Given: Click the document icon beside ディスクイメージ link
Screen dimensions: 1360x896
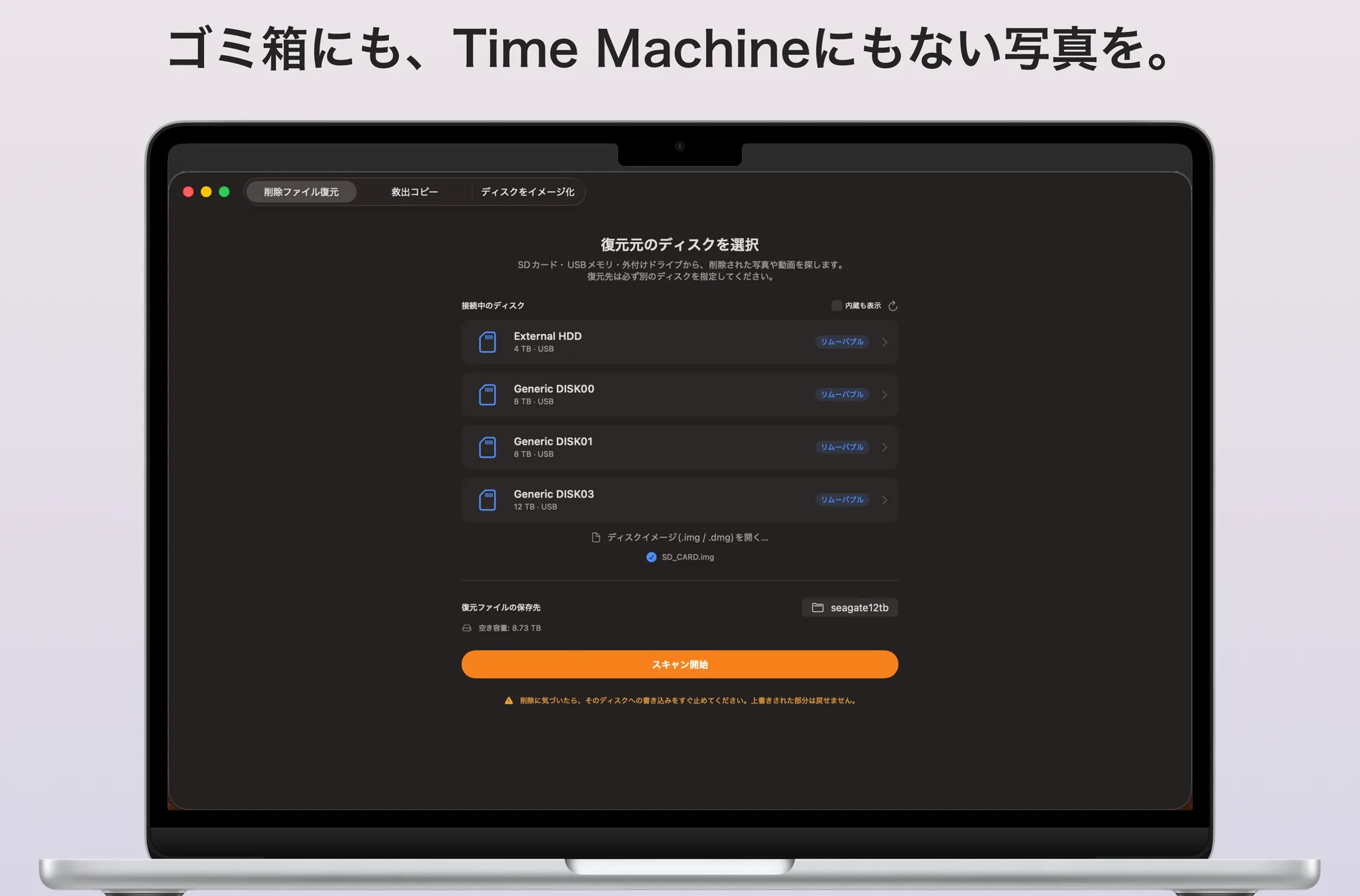Looking at the screenshot, I should click(596, 537).
